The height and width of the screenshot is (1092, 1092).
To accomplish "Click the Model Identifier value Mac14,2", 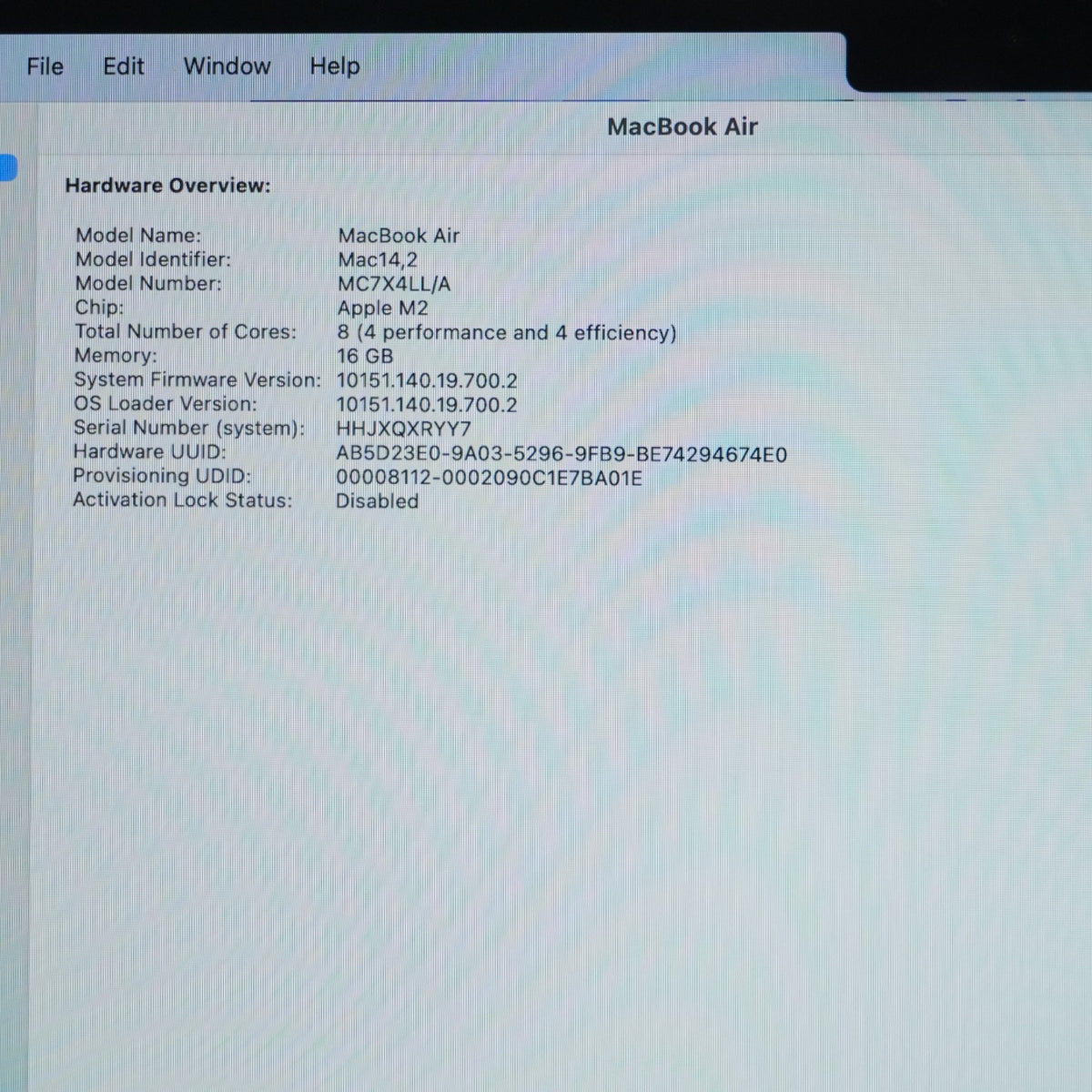I will [378, 259].
